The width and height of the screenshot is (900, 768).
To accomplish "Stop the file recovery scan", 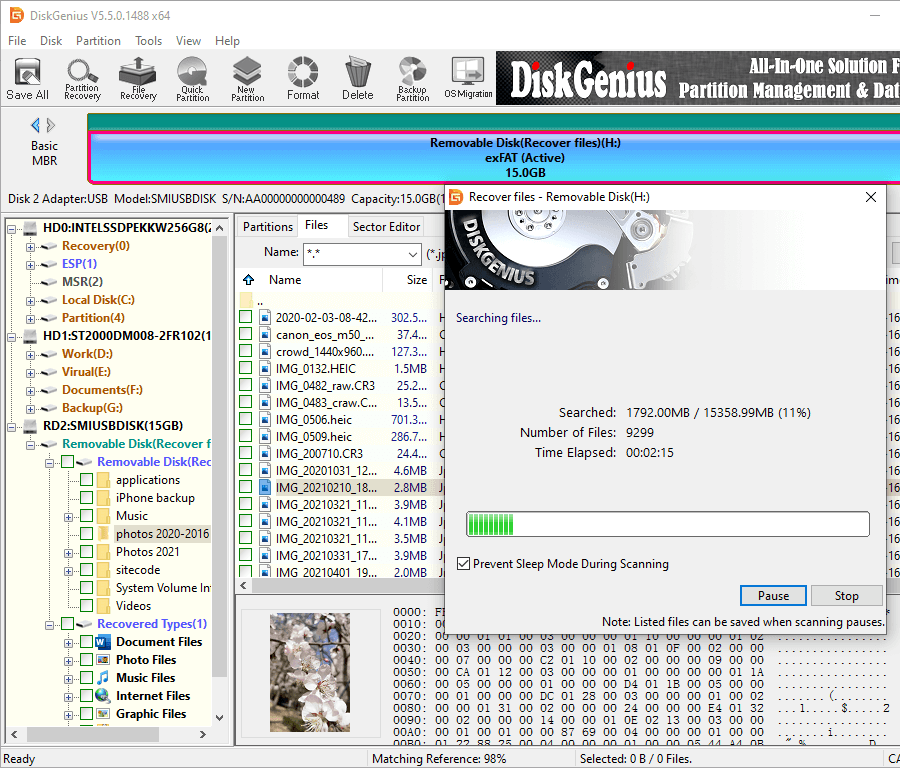I will 846,595.
